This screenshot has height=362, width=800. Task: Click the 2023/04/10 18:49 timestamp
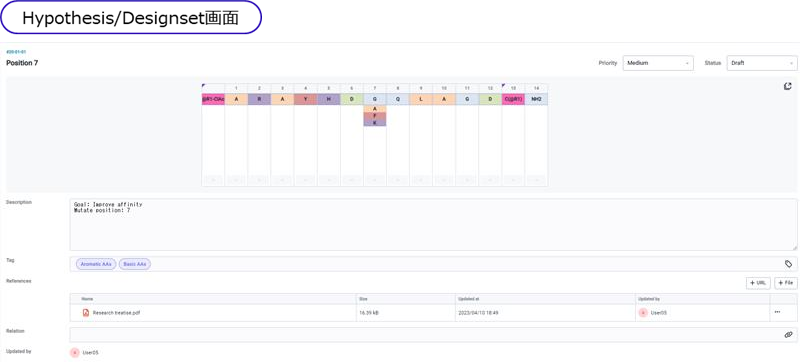coord(478,313)
